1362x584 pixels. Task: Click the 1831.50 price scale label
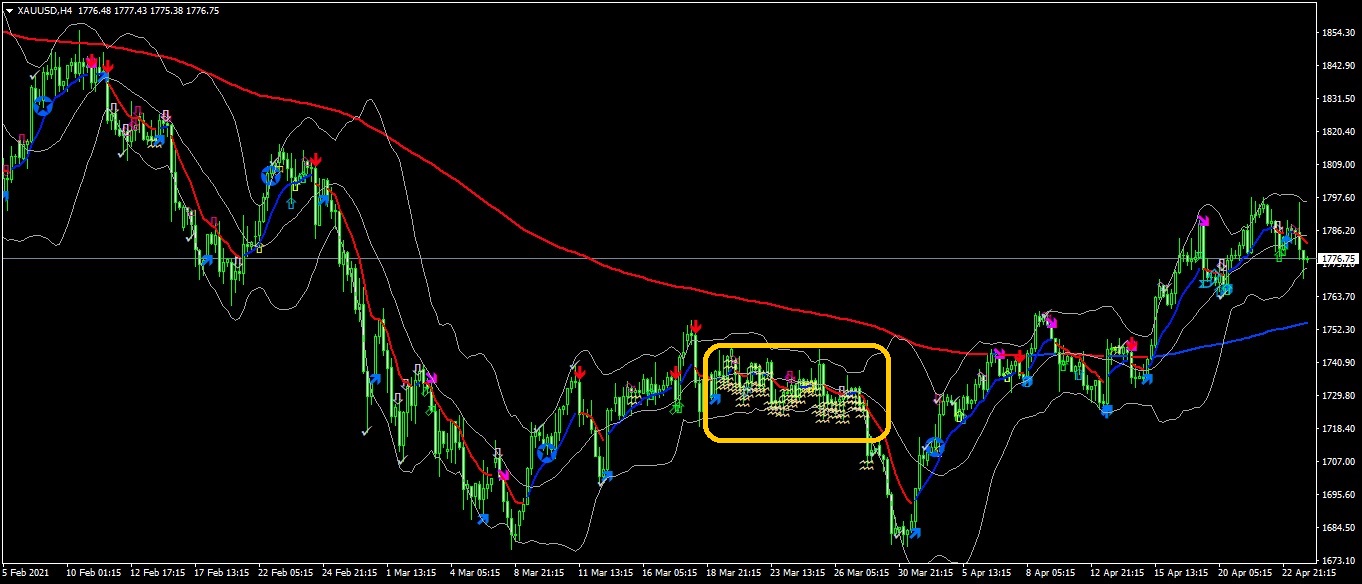[1337, 99]
